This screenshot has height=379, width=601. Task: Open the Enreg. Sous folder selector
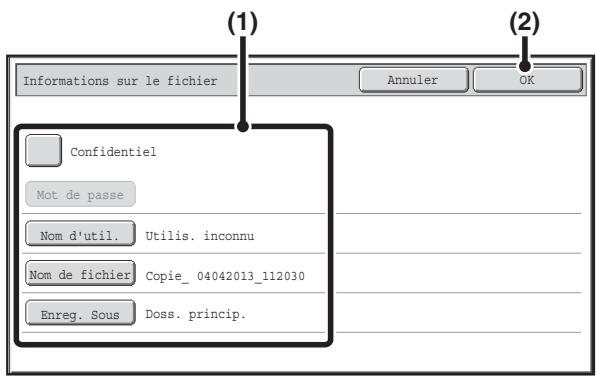pos(80,313)
